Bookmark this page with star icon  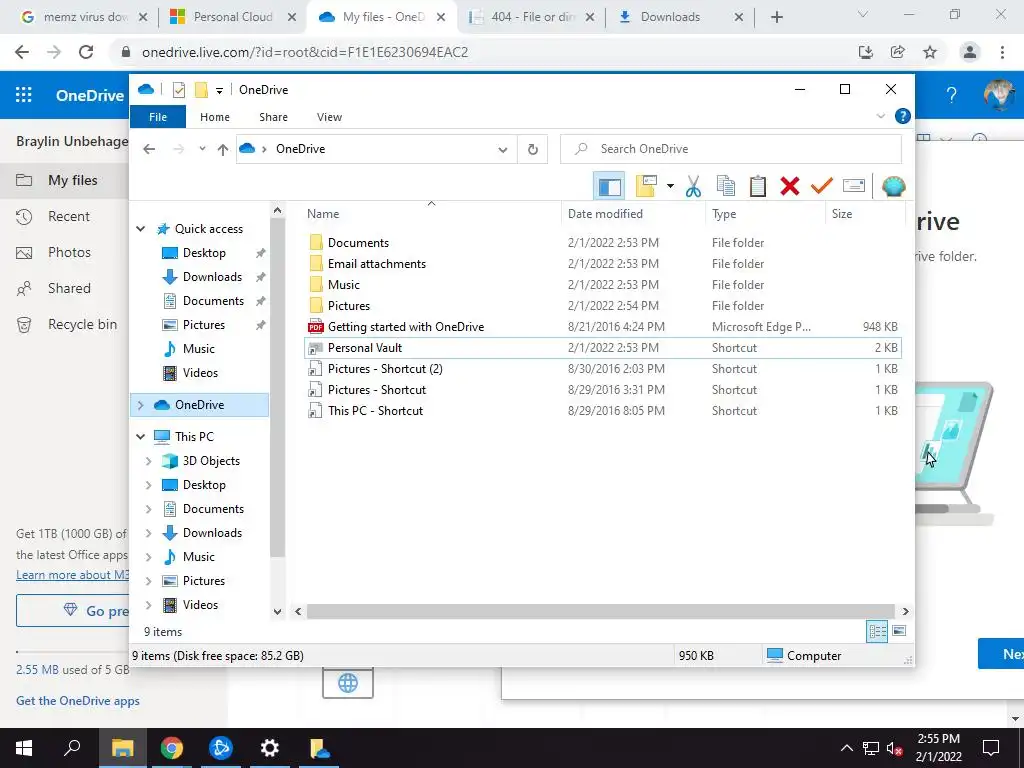(930, 52)
